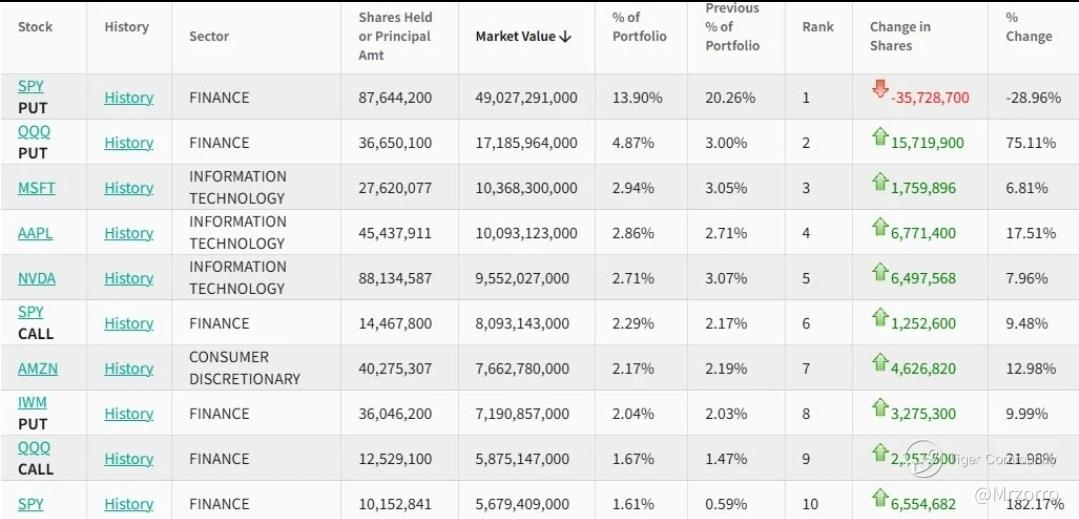Open History link for SPY PUT row
This screenshot has height=519, width=1079.
129,98
